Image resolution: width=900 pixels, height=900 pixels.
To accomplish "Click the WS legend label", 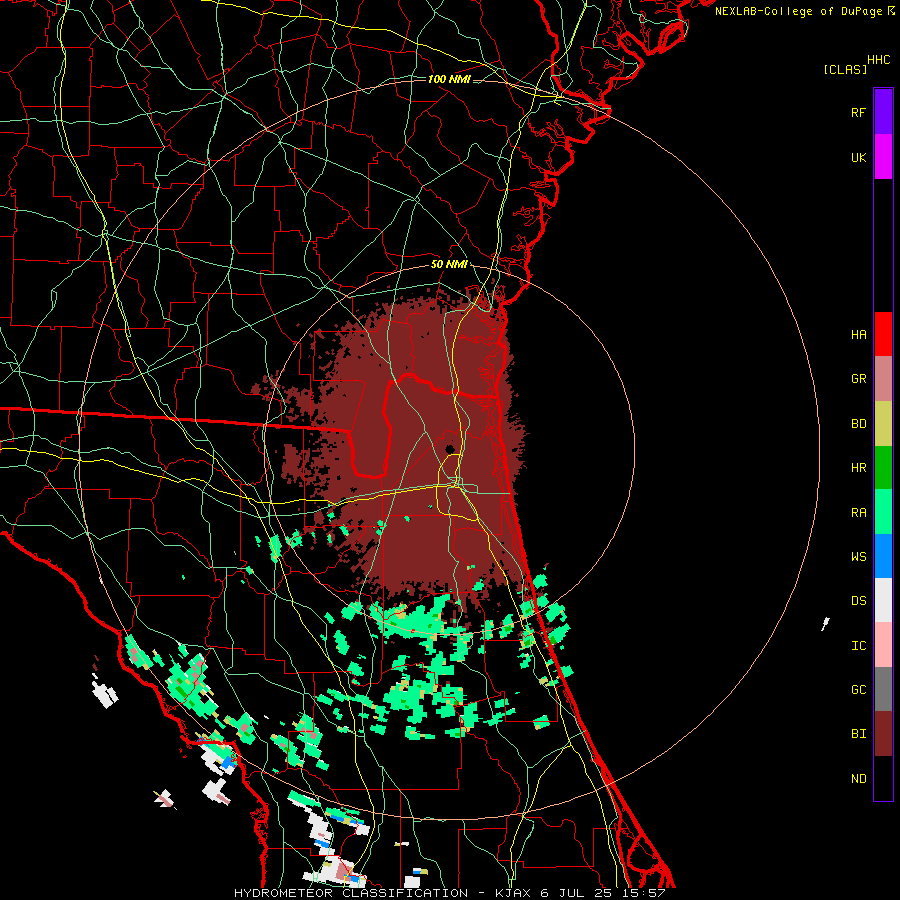I will pyautogui.click(x=858, y=556).
